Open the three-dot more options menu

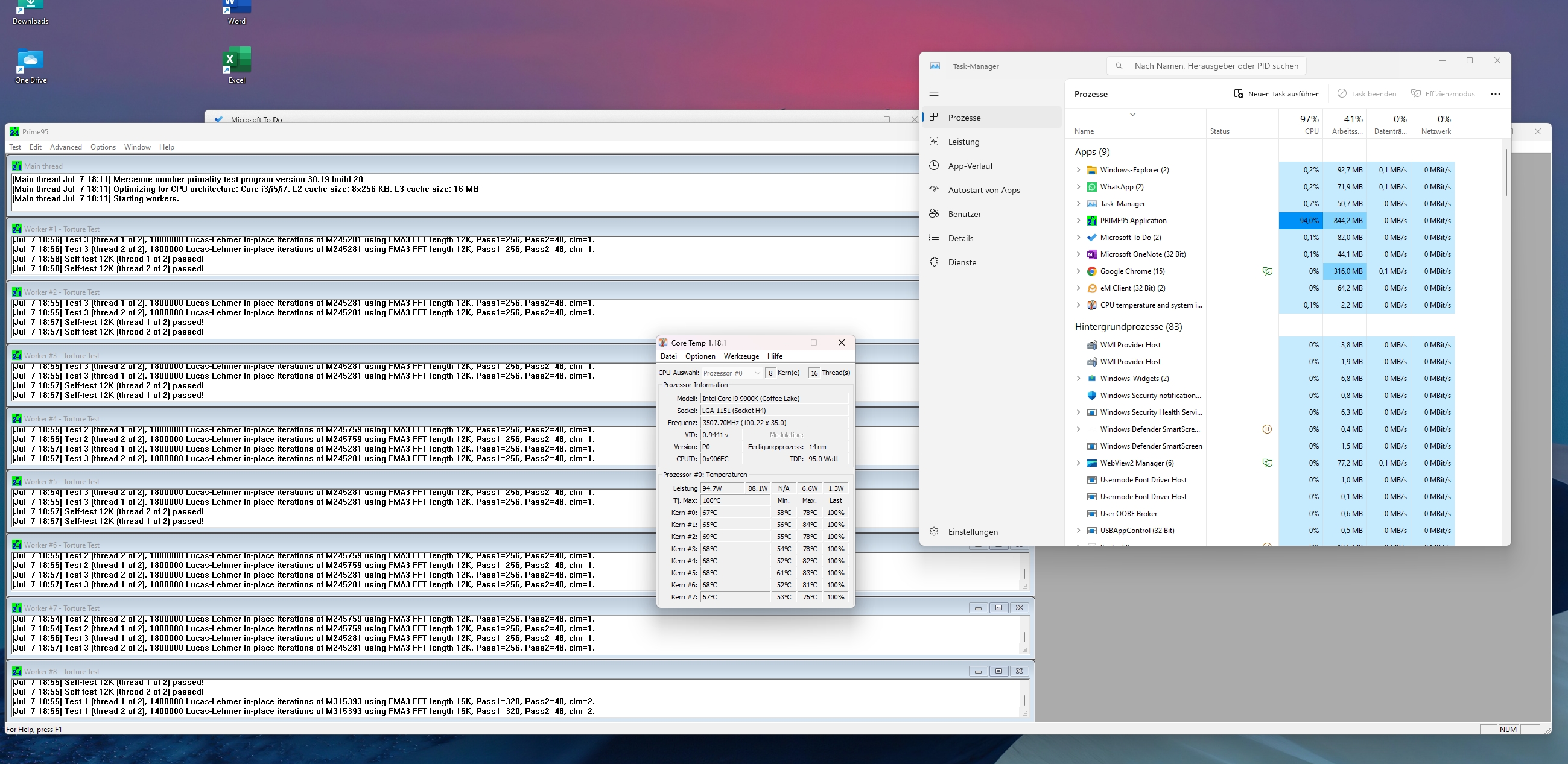1495,93
